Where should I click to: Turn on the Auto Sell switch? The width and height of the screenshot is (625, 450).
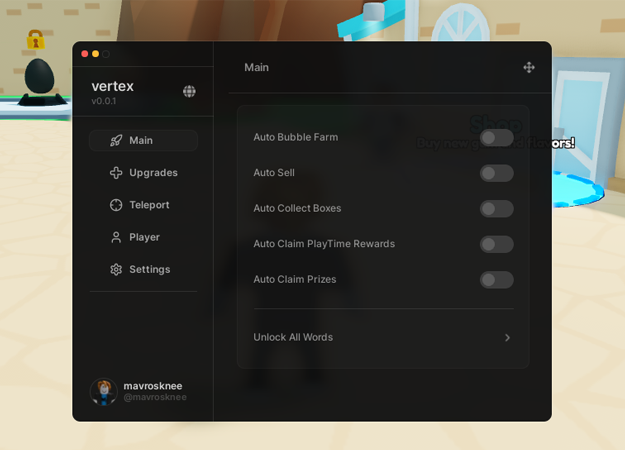click(x=496, y=173)
